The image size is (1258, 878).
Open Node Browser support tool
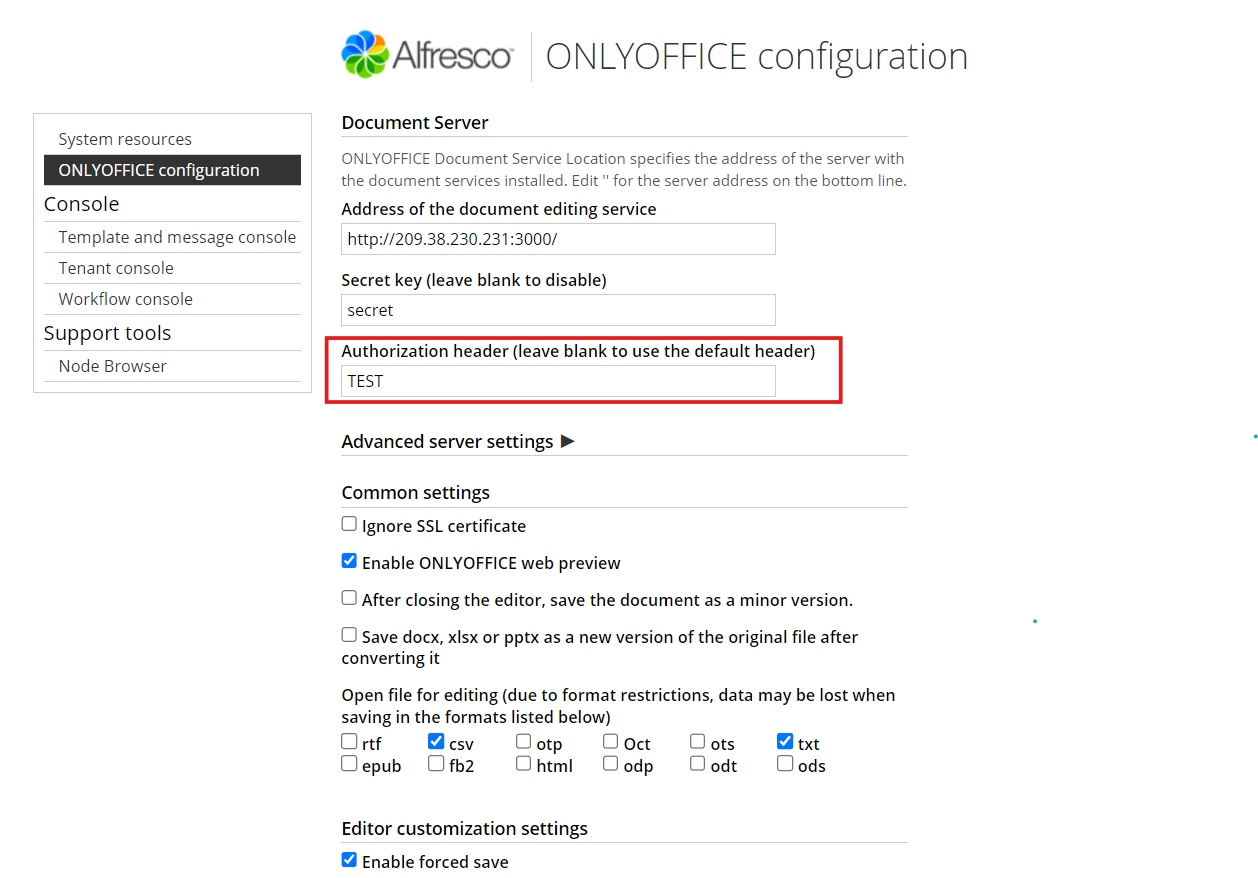pyautogui.click(x=113, y=366)
